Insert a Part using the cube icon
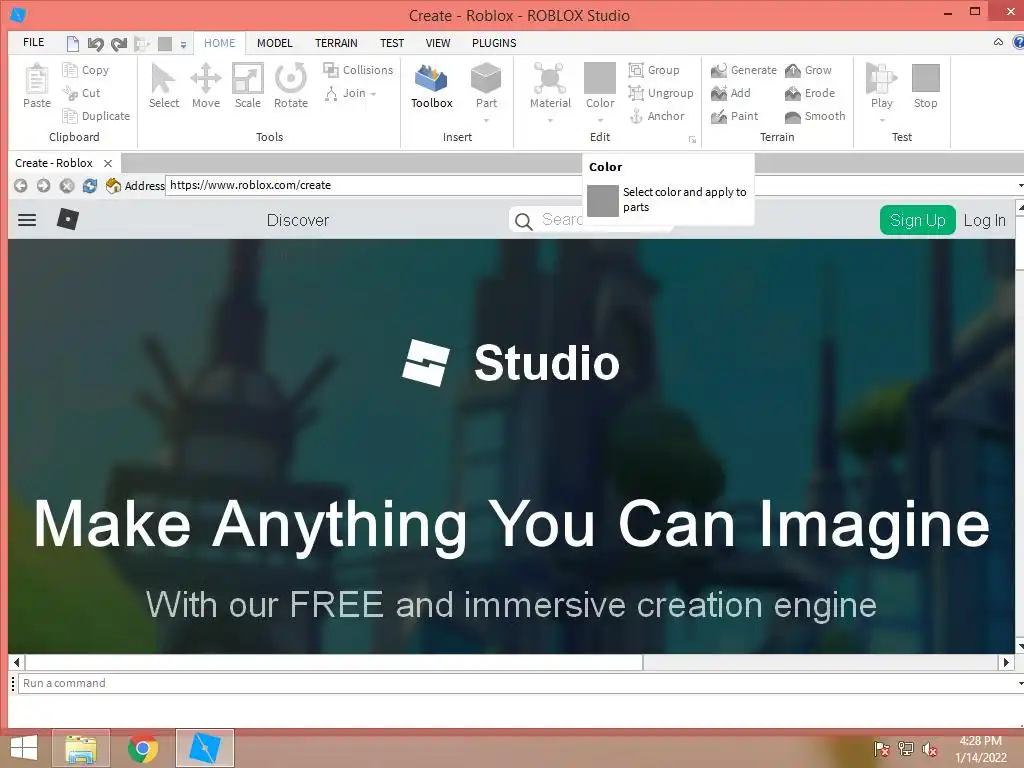This screenshot has height=768, width=1024. pyautogui.click(x=486, y=78)
